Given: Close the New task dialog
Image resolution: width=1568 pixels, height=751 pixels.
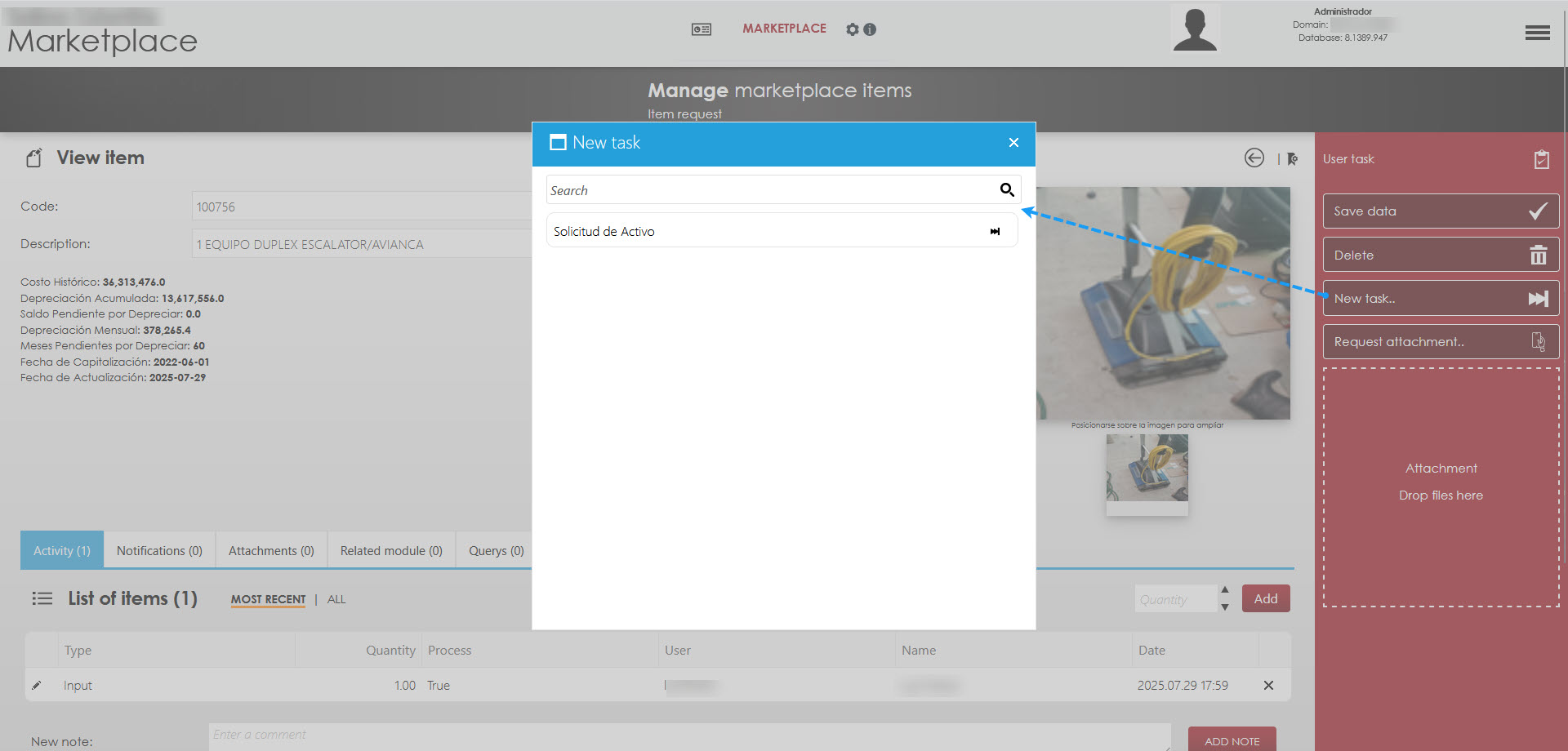Looking at the screenshot, I should tap(1013, 143).
